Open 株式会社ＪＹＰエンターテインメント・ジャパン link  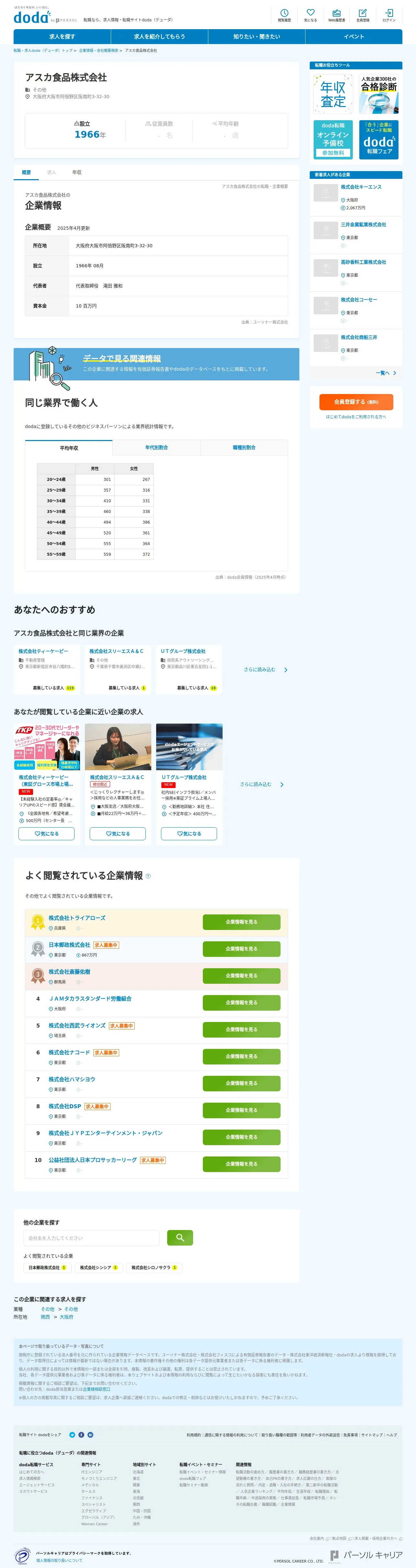pyautogui.click(x=106, y=1133)
